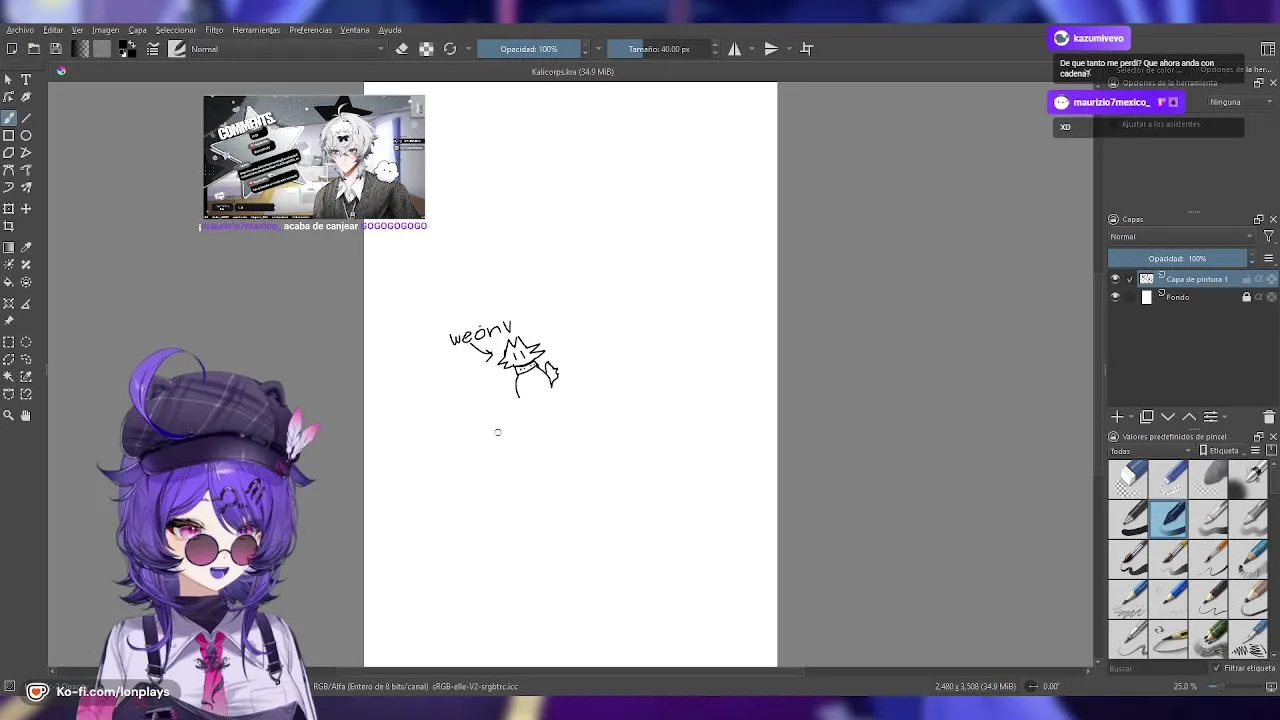Toggle preserve alpha checkerboard button

[426, 48]
